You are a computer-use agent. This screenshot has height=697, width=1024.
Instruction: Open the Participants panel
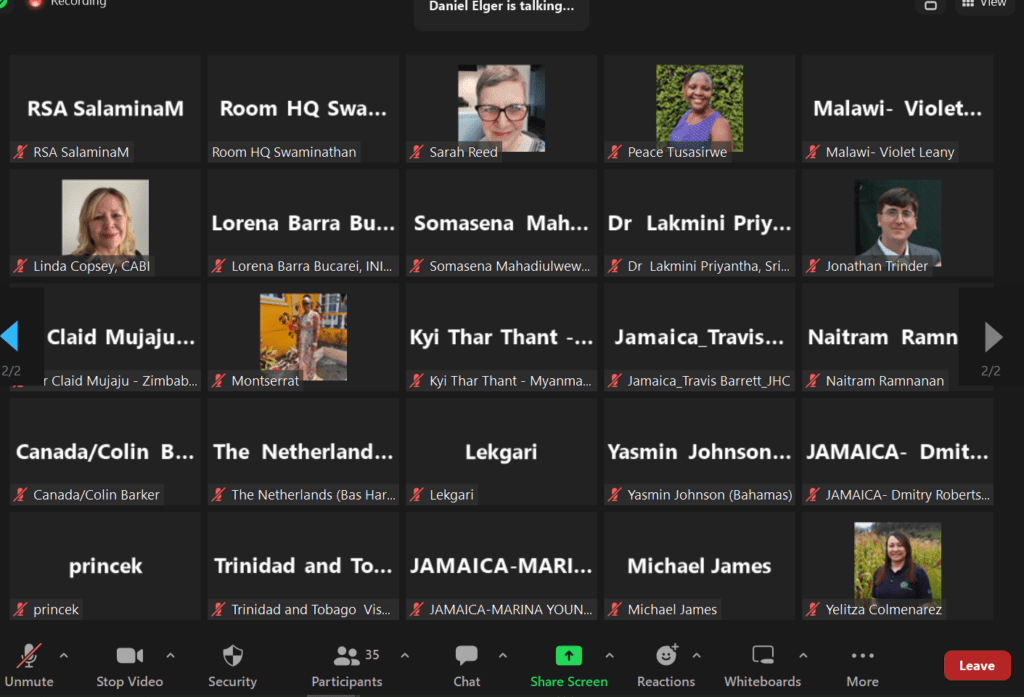point(347,656)
